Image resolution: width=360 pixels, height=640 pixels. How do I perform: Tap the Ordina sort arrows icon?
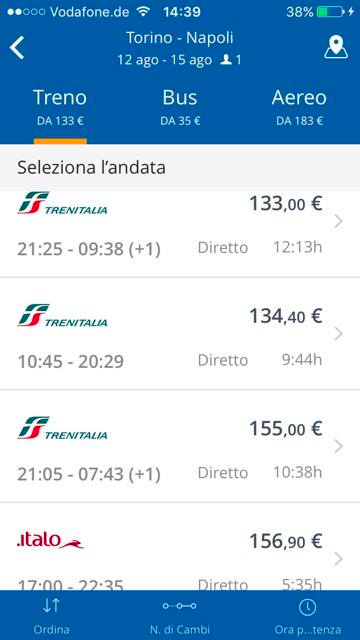pos(51,606)
